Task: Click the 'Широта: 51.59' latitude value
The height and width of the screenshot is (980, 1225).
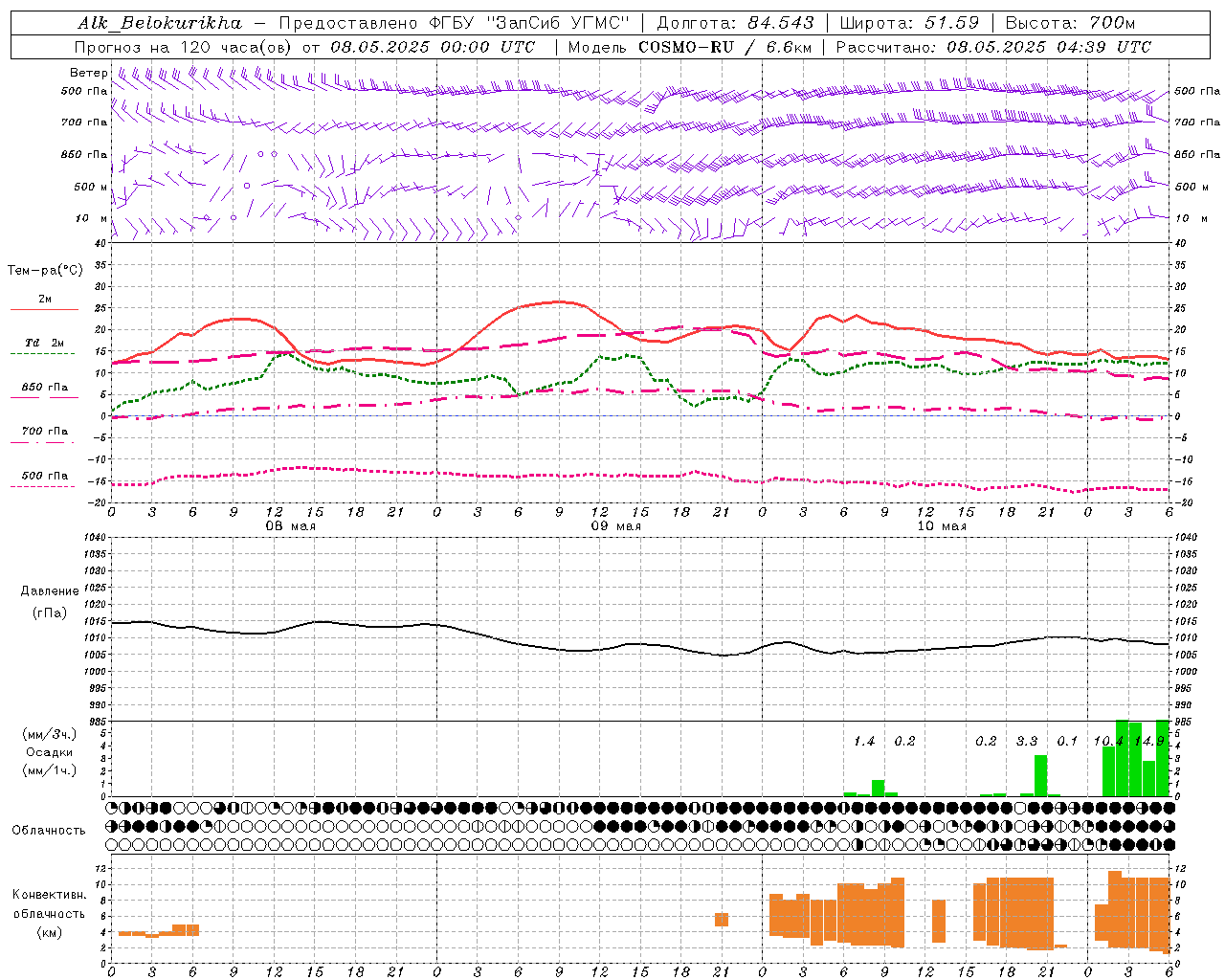Action: [909, 23]
